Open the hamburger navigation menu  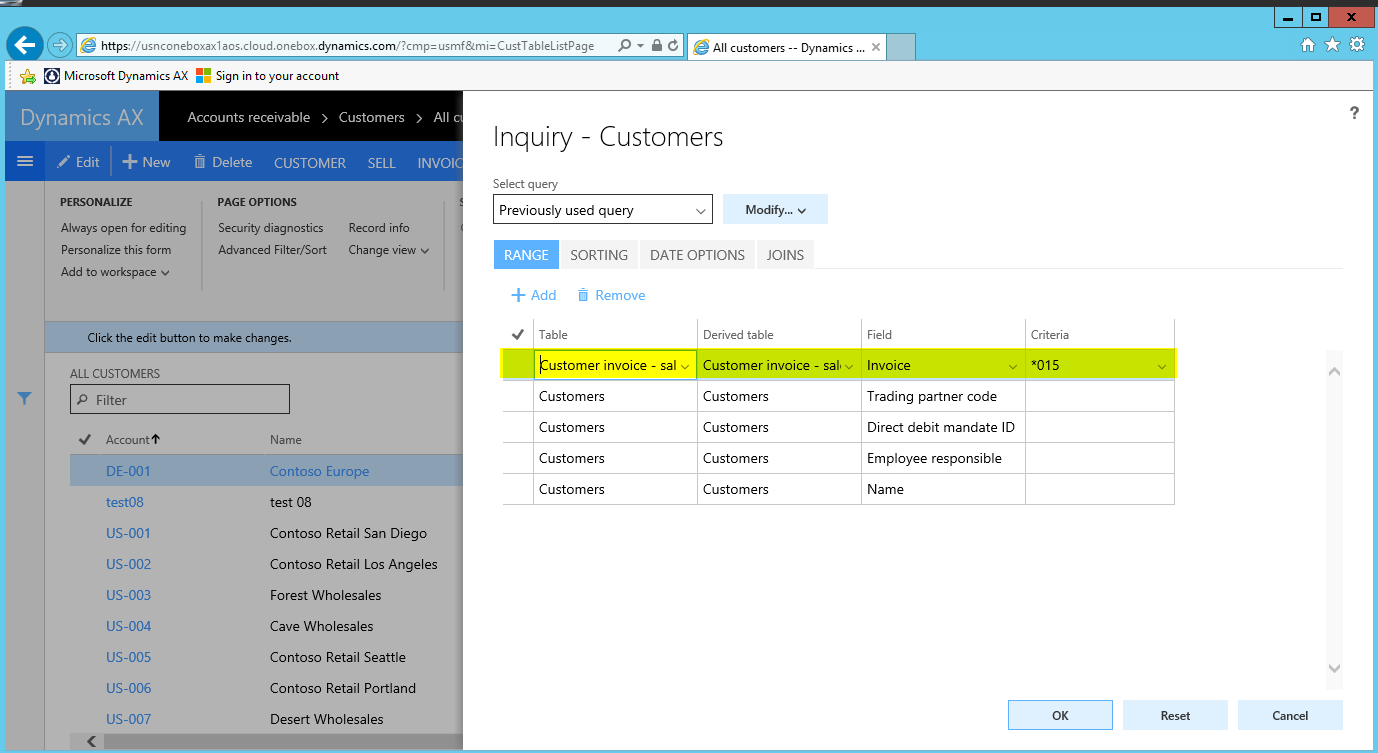pyautogui.click(x=25, y=162)
